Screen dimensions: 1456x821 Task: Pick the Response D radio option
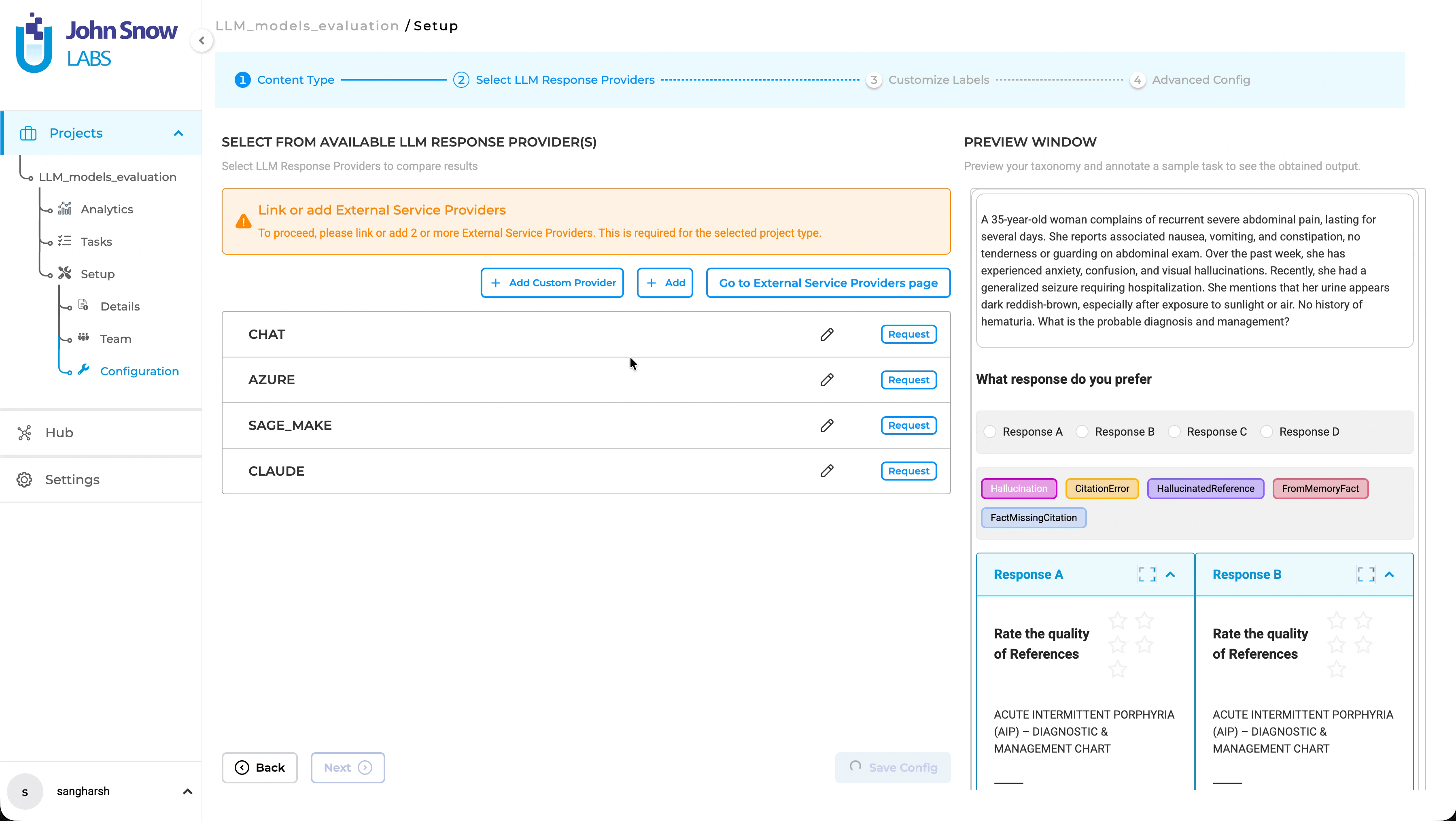[x=1267, y=432]
